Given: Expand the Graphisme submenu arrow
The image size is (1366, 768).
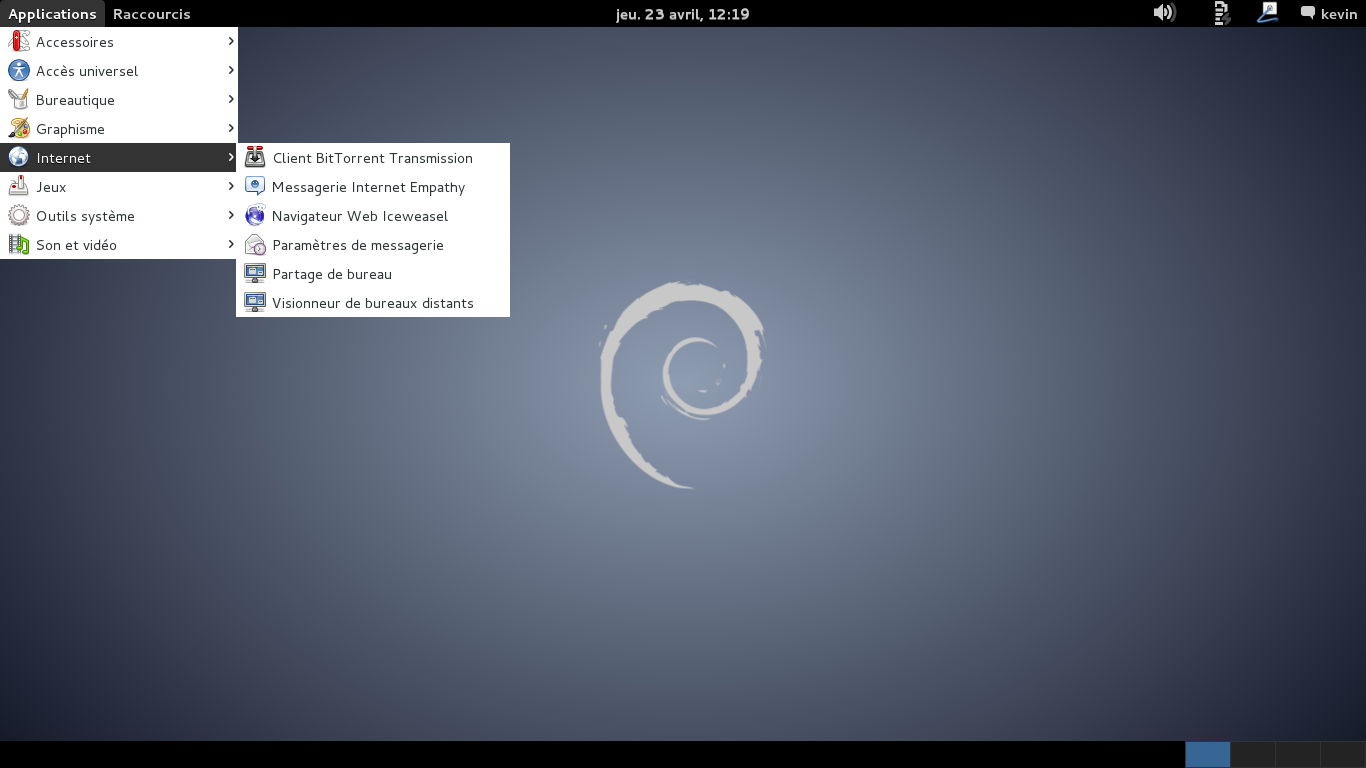Looking at the screenshot, I should click(231, 128).
